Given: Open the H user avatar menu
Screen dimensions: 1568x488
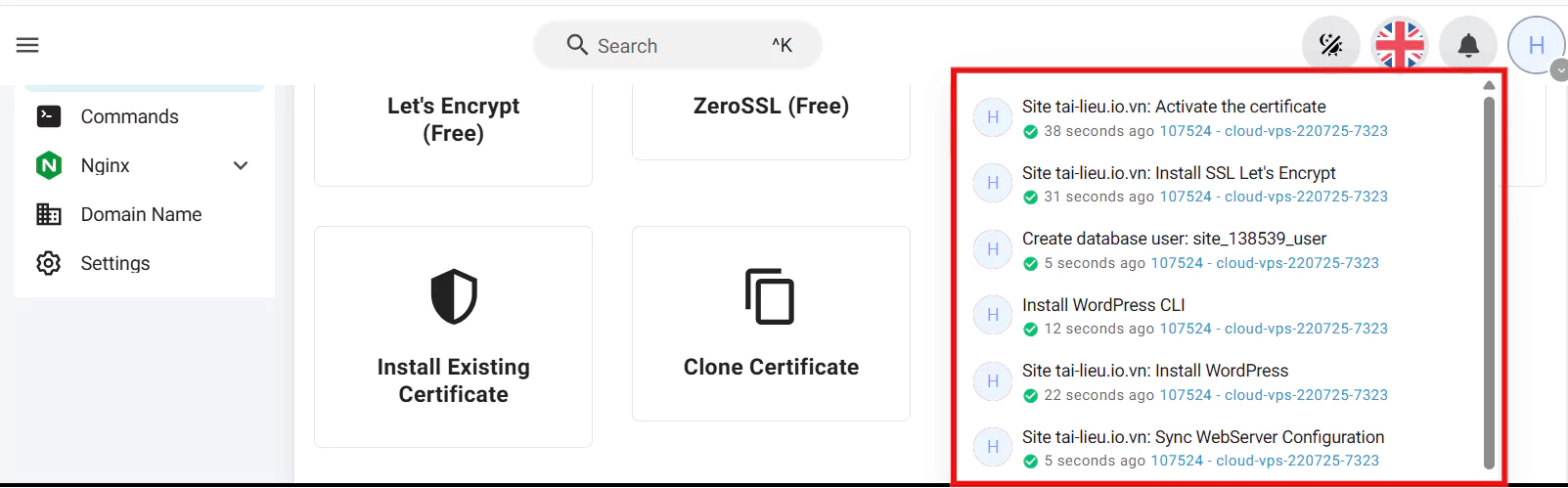Looking at the screenshot, I should (x=1536, y=45).
